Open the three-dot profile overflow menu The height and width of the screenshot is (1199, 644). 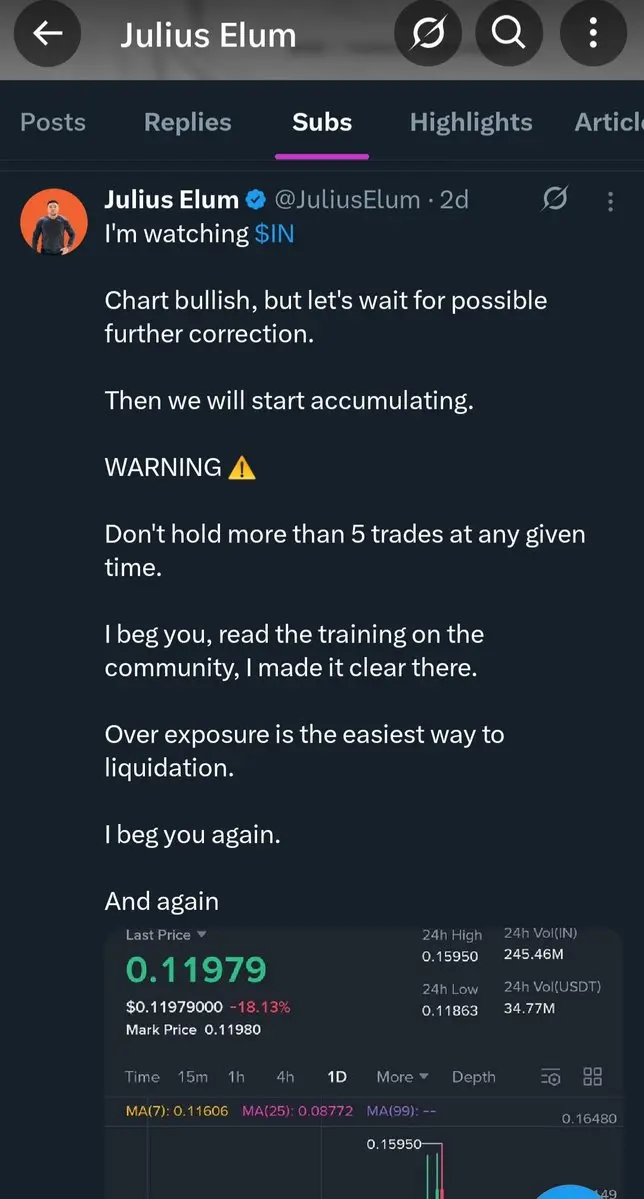pos(593,34)
